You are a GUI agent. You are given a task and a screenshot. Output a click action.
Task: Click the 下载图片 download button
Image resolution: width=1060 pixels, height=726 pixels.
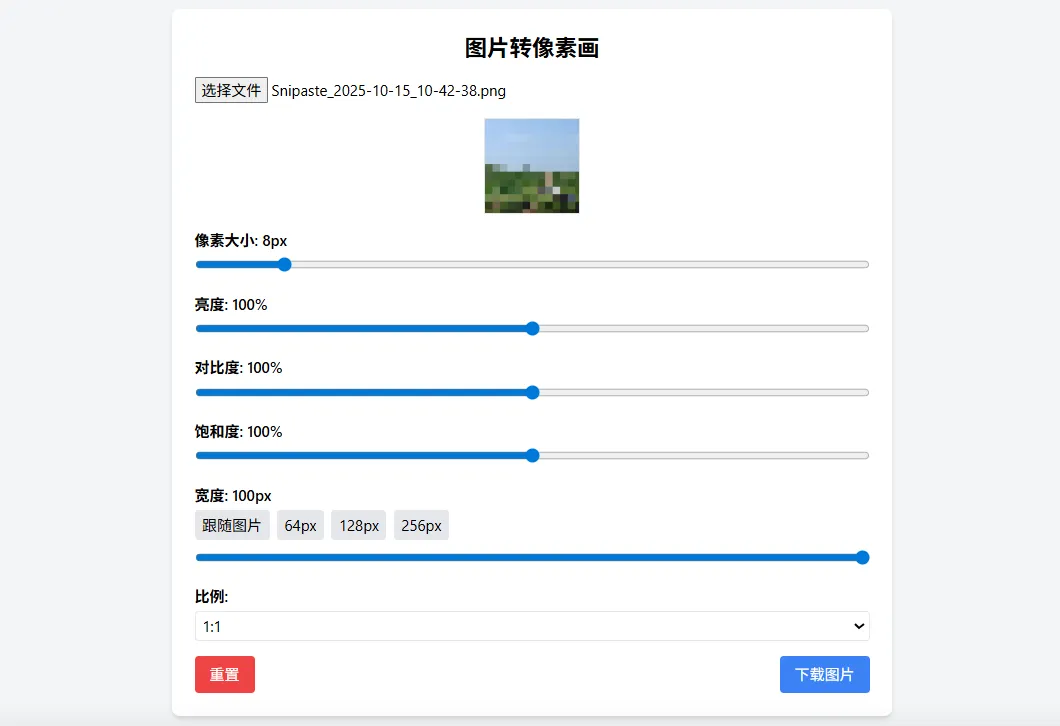[x=824, y=674]
